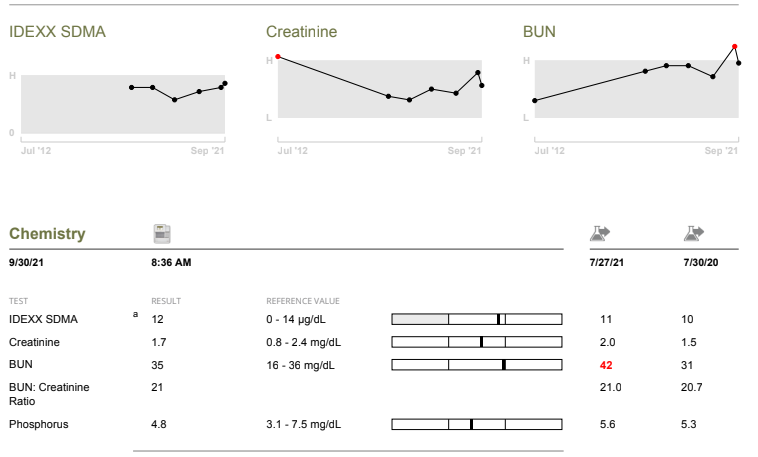Click the red peak point on BUN chart
The width and height of the screenshot is (758, 457).
[735, 46]
